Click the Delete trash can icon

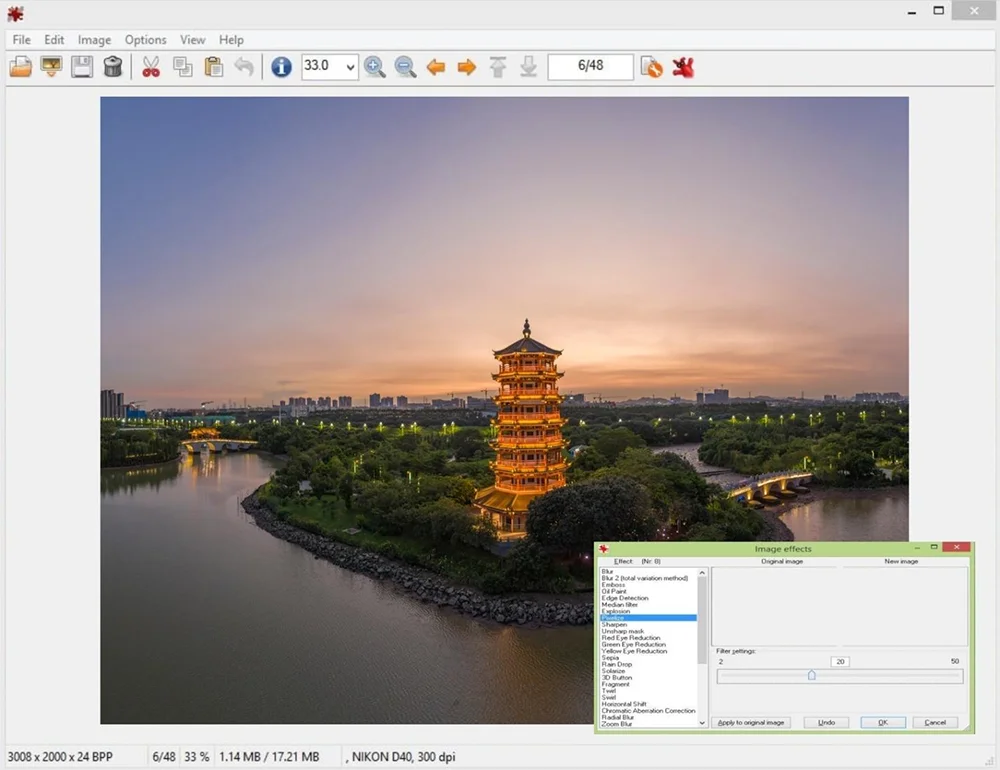[113, 67]
